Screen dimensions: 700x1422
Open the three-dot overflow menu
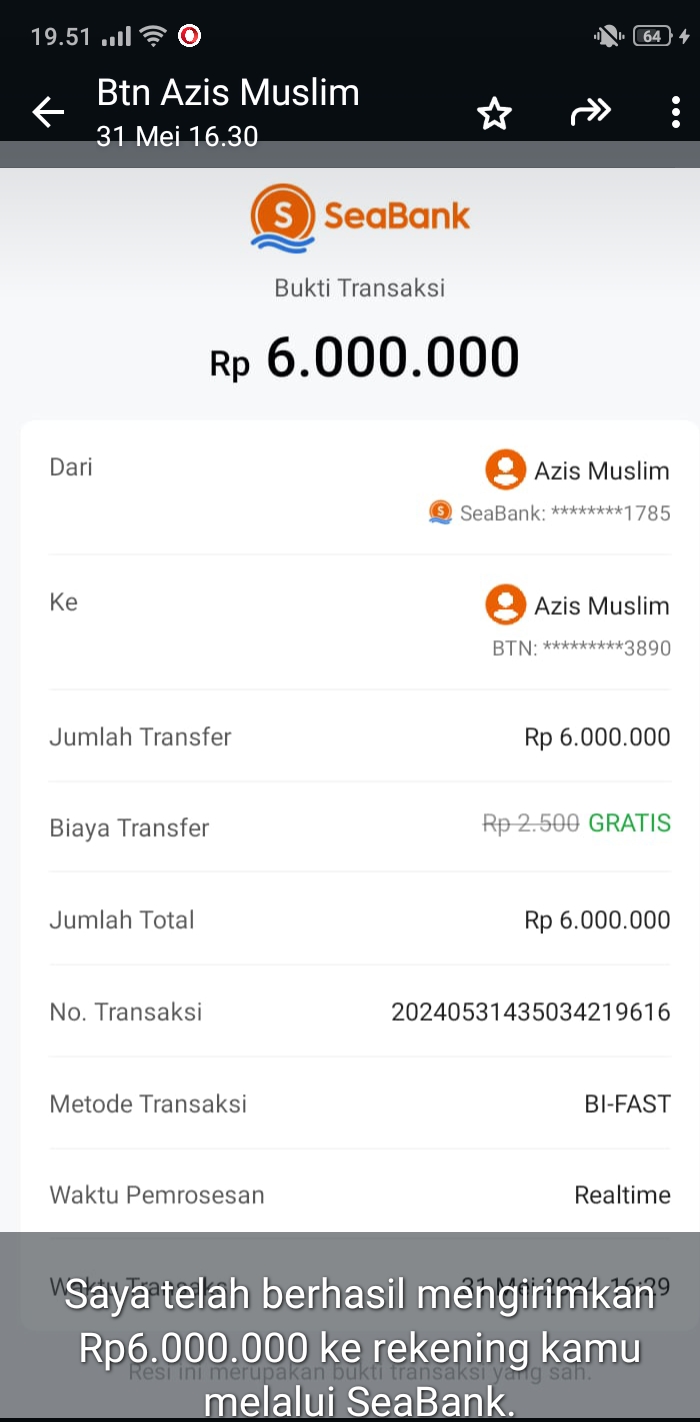[676, 113]
